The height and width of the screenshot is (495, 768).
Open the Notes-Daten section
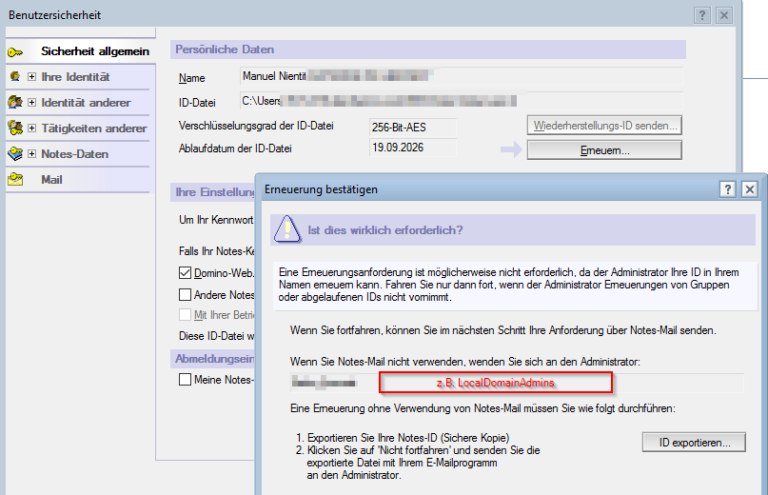tap(74, 154)
